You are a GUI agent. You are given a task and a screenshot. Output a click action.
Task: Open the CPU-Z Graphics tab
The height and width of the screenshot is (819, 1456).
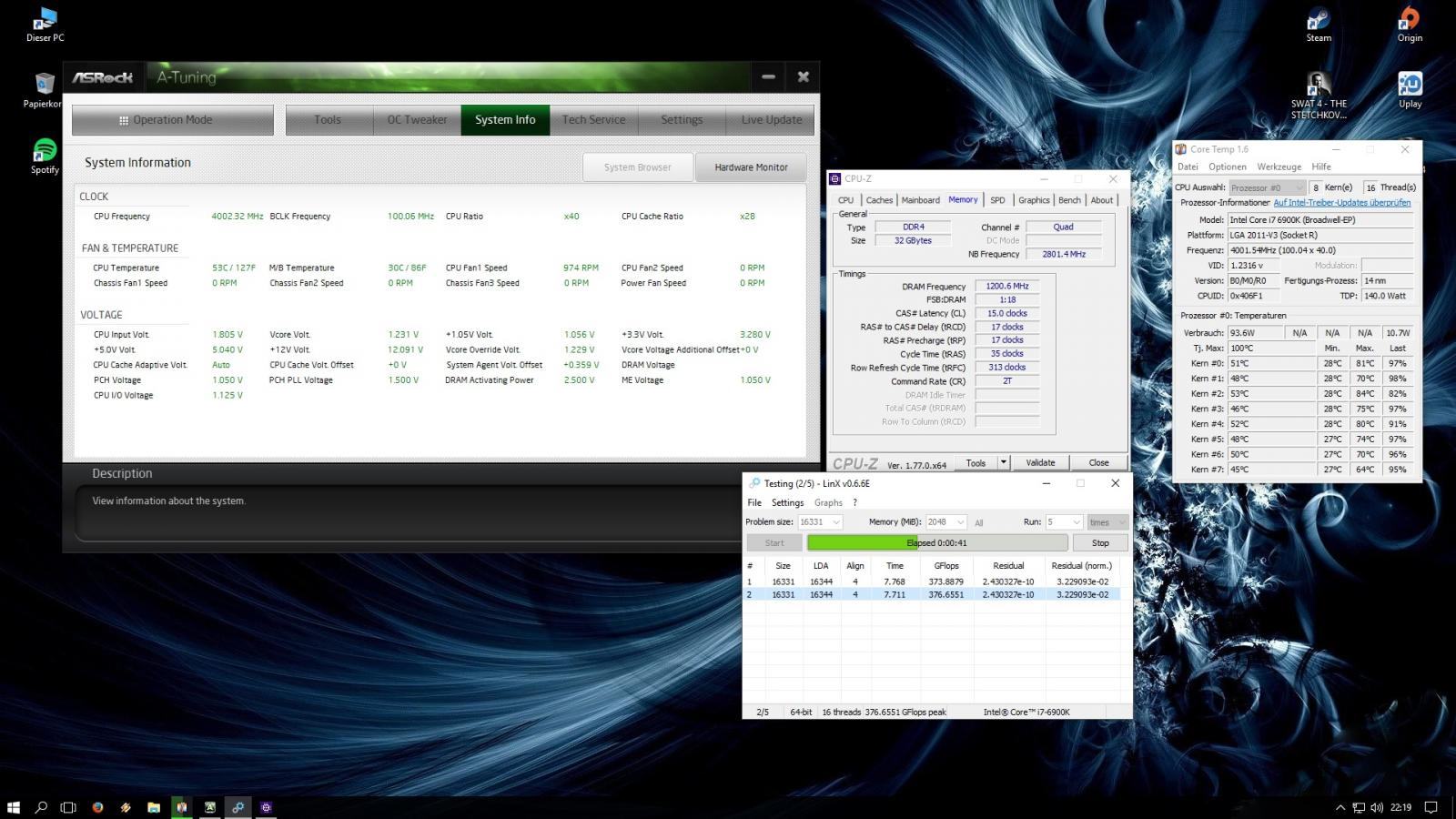(1034, 200)
